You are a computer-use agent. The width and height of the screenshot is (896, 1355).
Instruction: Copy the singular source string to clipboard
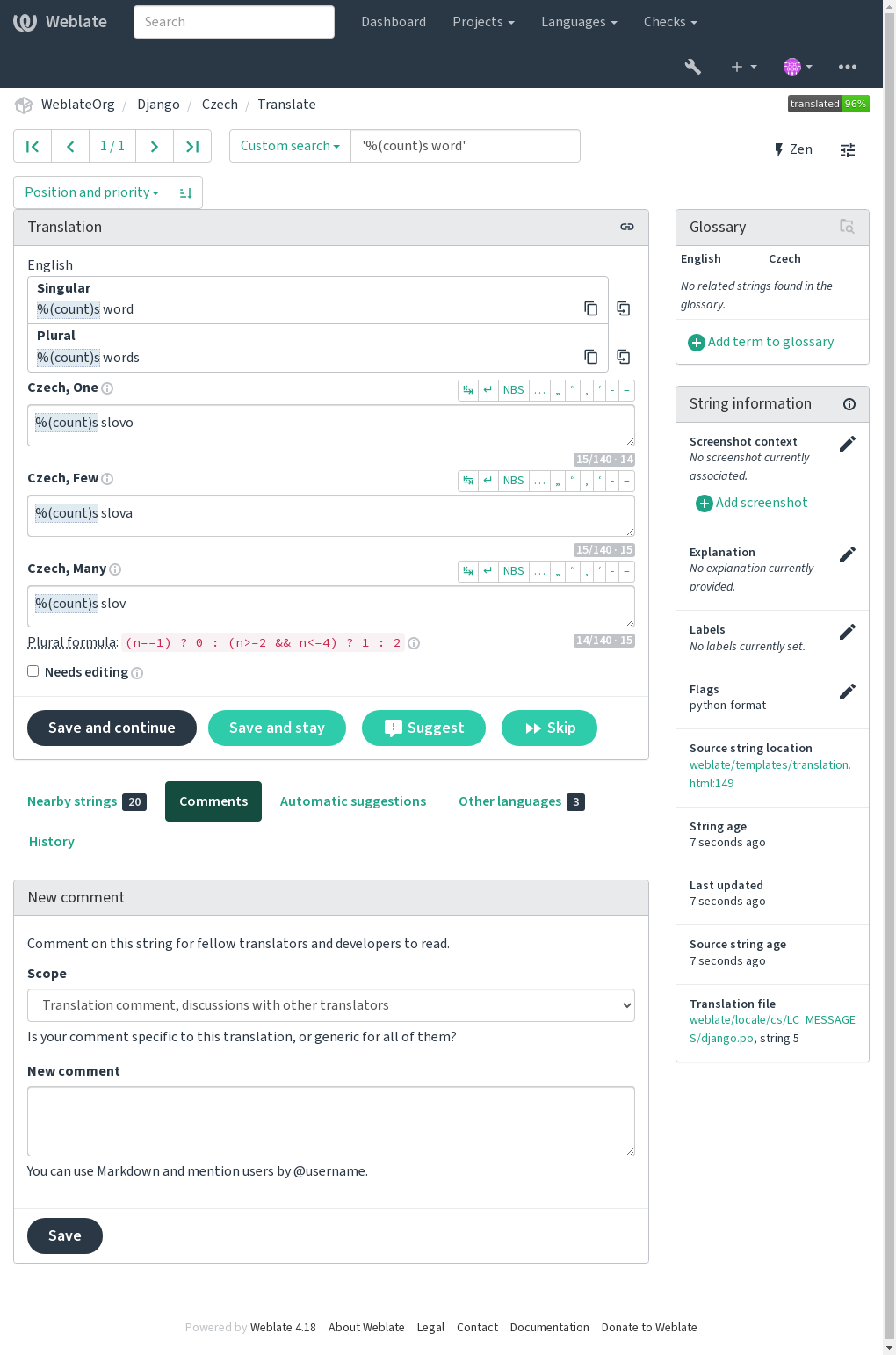[x=591, y=308]
